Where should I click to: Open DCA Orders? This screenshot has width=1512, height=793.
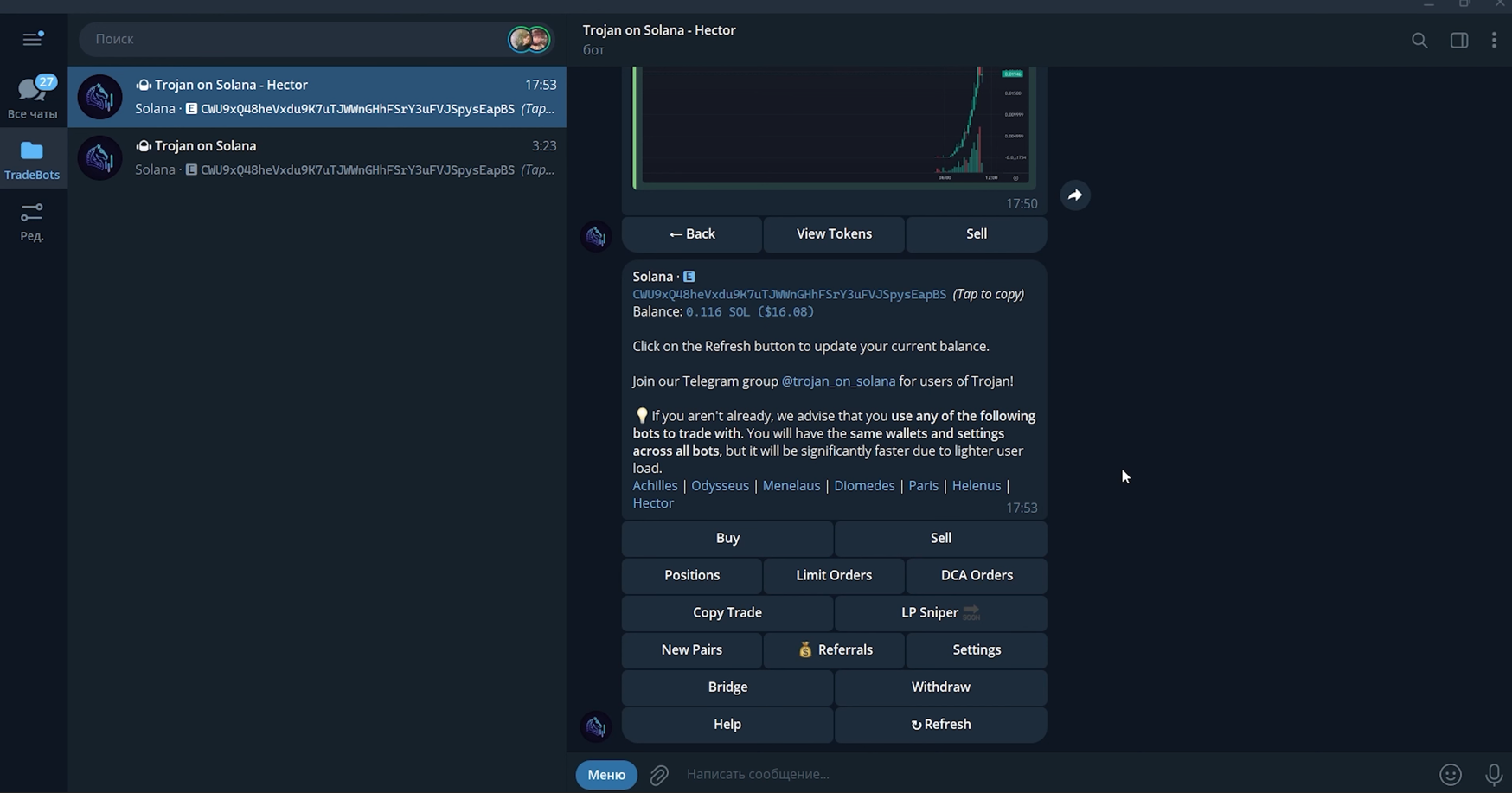977,575
